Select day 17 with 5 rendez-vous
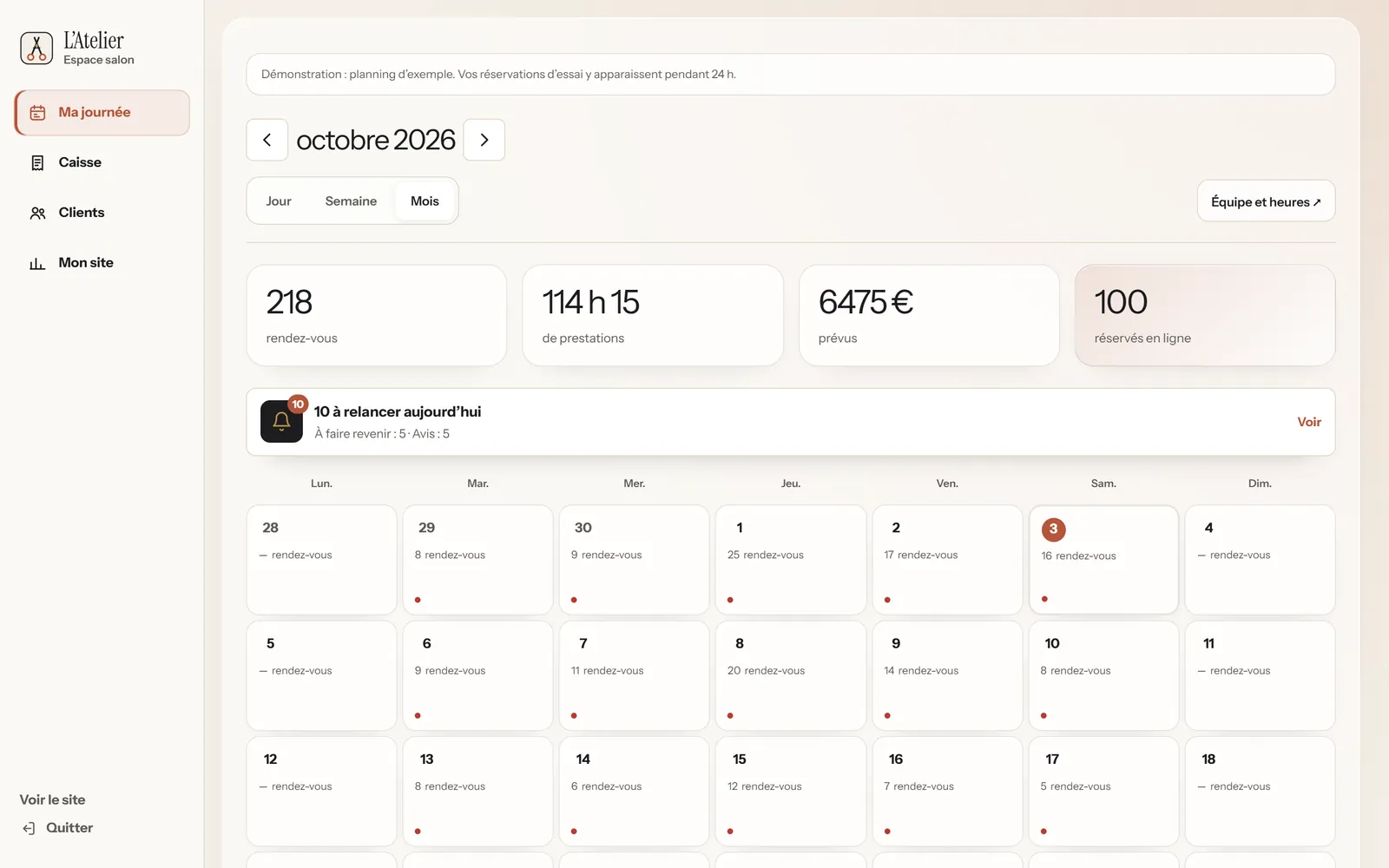Viewport: 1389px width, 868px height. (1103, 791)
